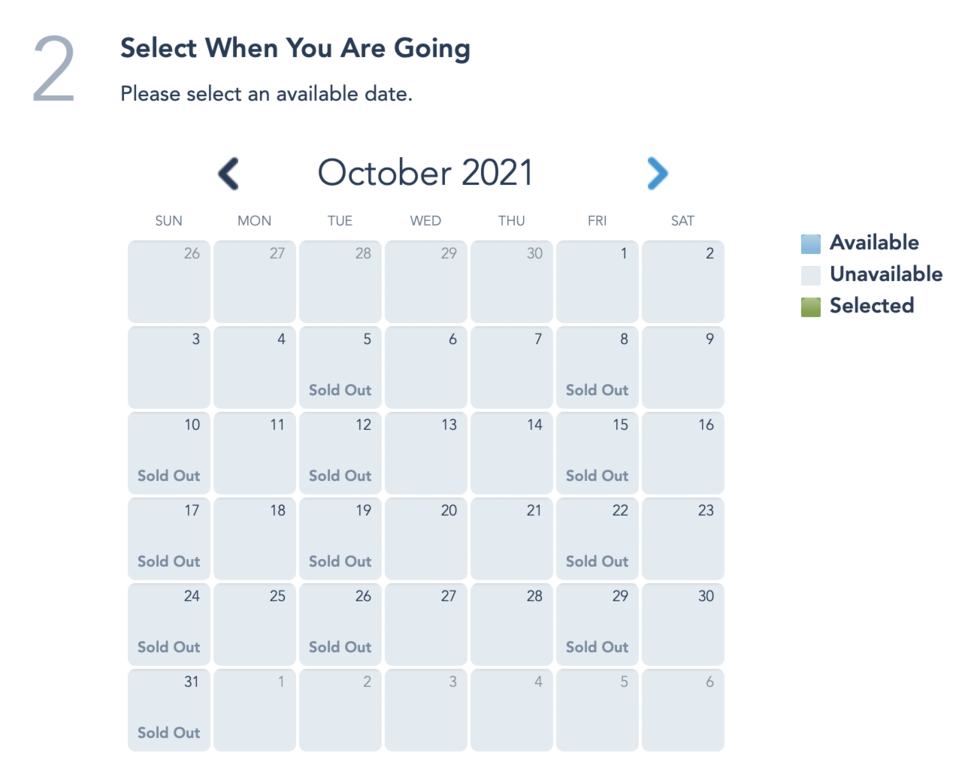Viewport: 968px width, 768px height.
Task: Click the Selected green legend swatch
Action: pos(810,306)
